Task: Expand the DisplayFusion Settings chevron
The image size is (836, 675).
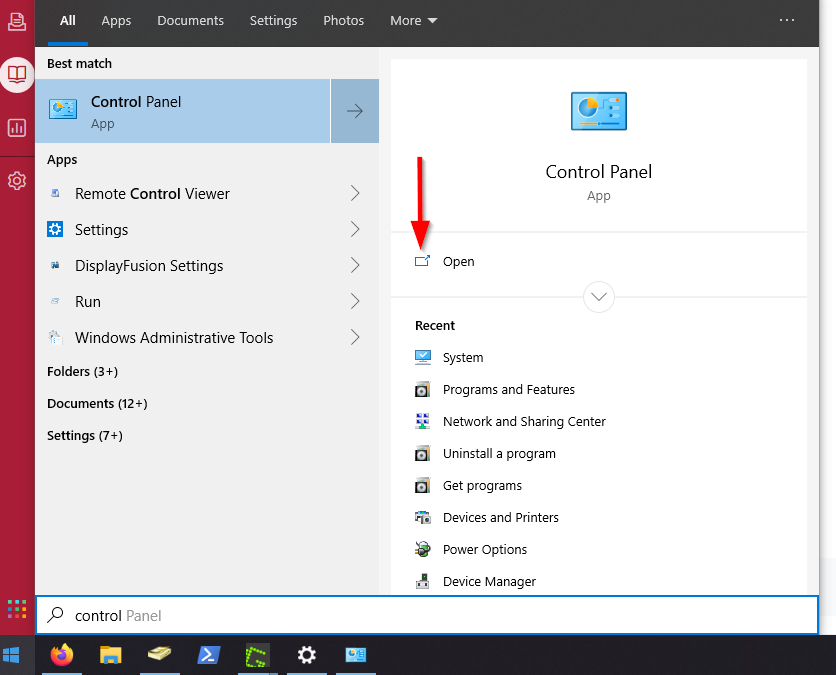Action: tap(355, 265)
